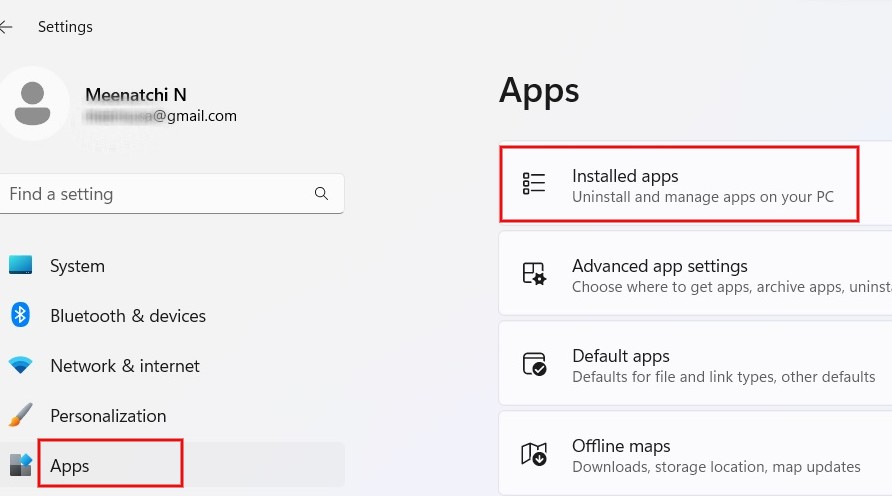Open the Meenatchi N account name
Viewport: 892px width, 496px height.
click(x=136, y=94)
